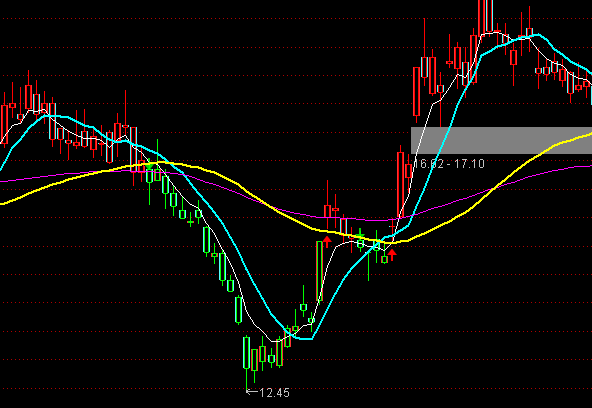Select the tall green rebound candle next to the red arrow

click(319, 271)
